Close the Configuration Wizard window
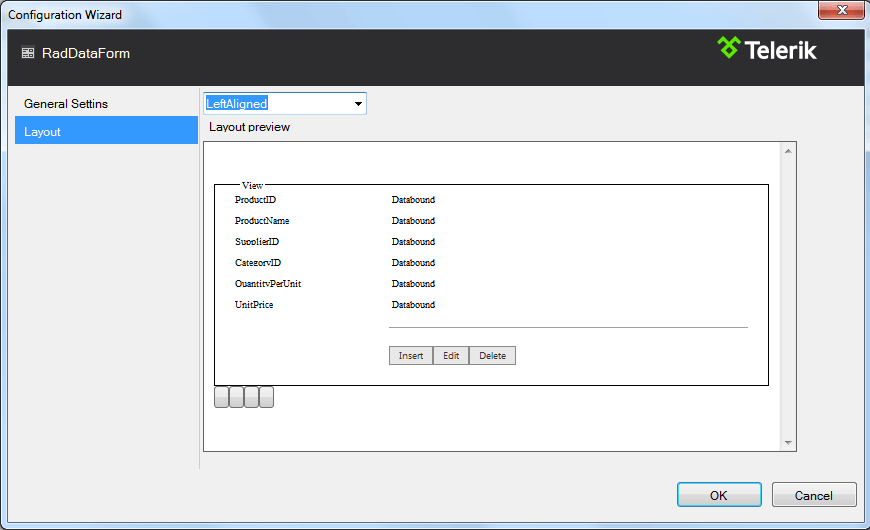This screenshot has width=870, height=530. [x=842, y=9]
